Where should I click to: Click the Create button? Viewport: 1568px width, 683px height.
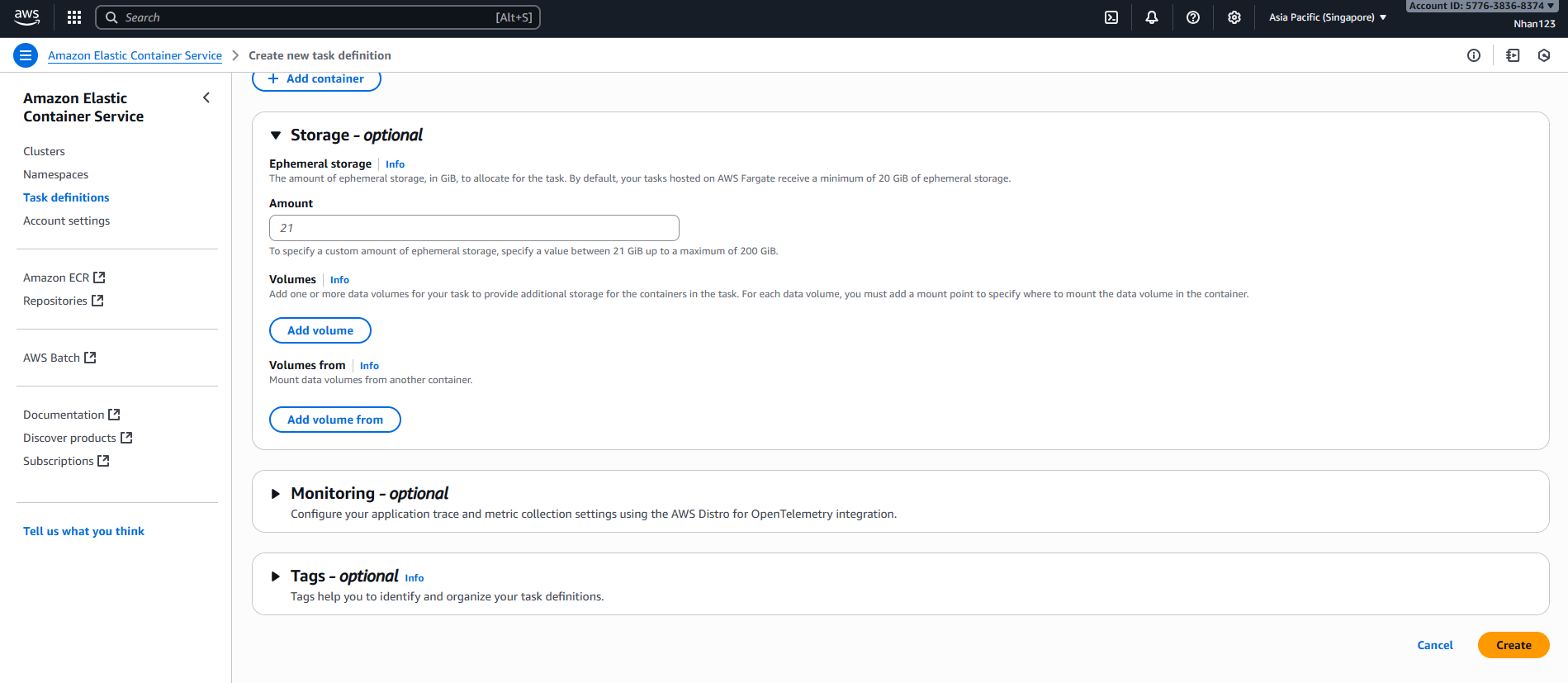pyautogui.click(x=1513, y=645)
